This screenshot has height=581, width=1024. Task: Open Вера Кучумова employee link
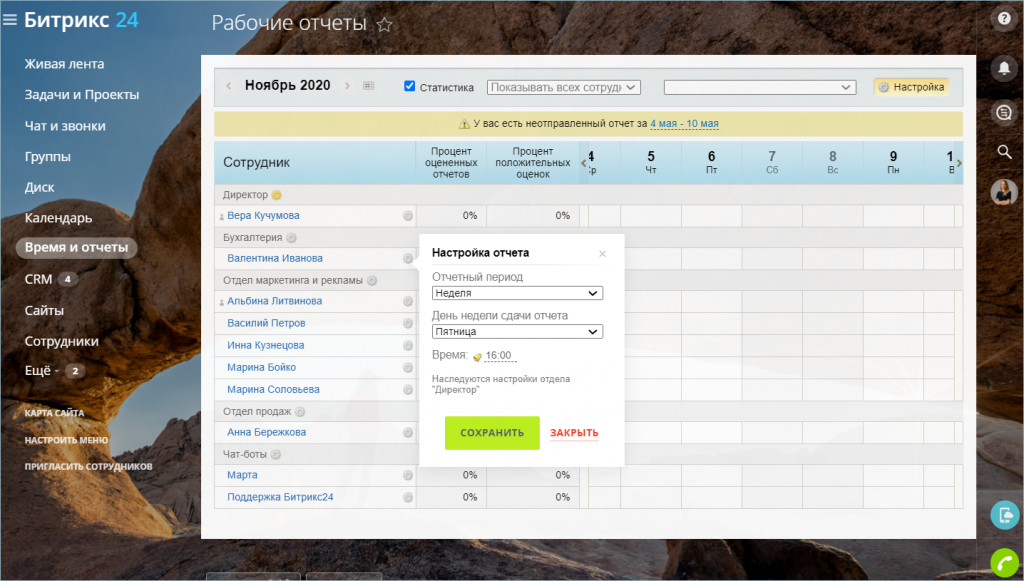coord(263,215)
